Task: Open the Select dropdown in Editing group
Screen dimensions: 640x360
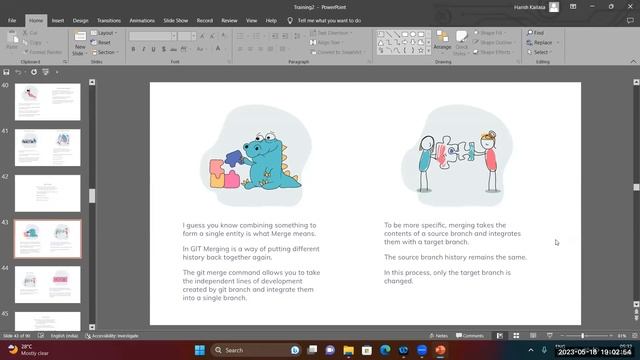Action: 540,52
